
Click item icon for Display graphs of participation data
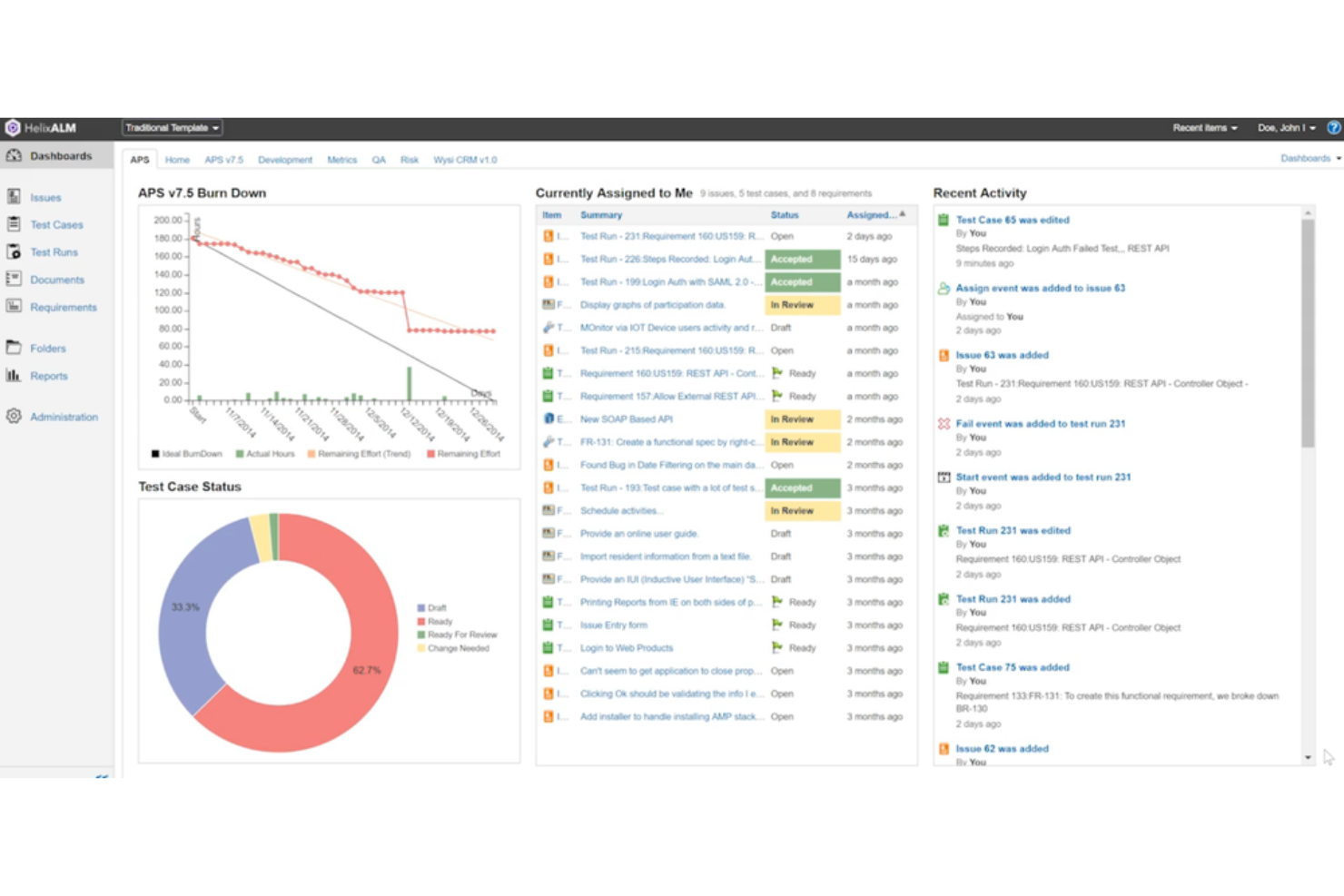pos(548,305)
